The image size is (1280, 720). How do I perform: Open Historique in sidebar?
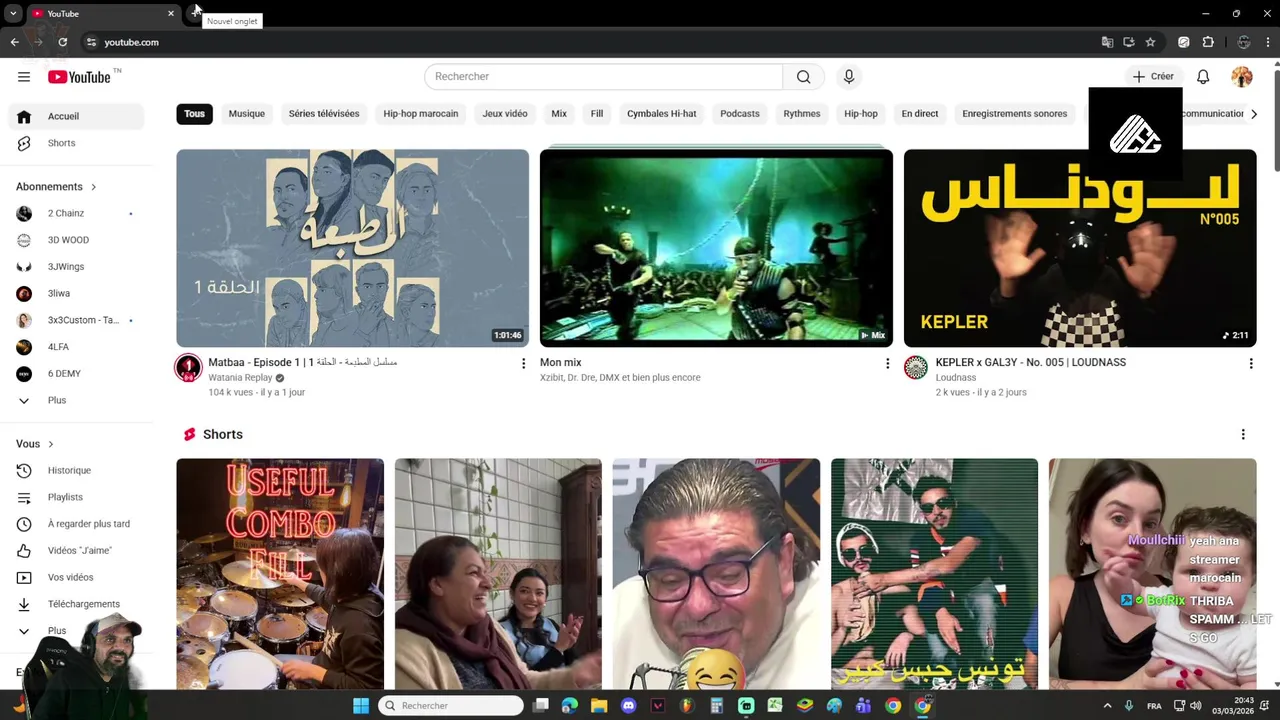pos(77,470)
